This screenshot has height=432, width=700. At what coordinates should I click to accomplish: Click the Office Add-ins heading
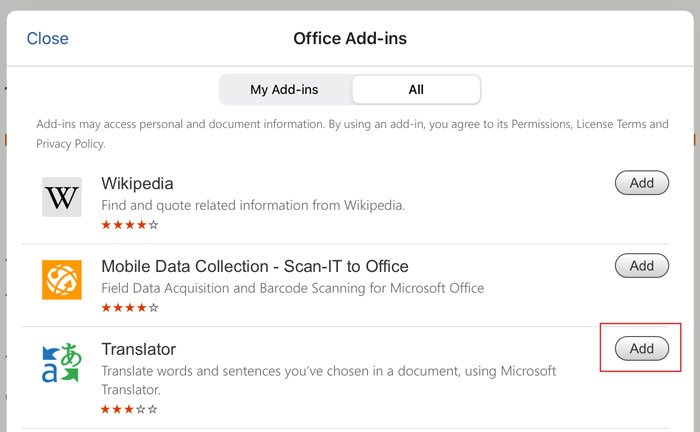[350, 38]
